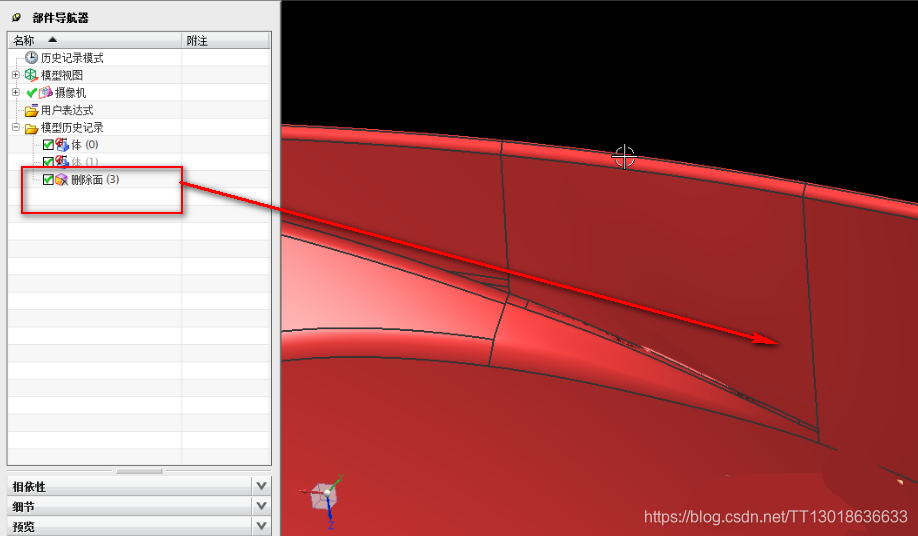Viewport: 918px width, 536px height.
Task: Select the 模型视图 tree row
Action: (139, 75)
